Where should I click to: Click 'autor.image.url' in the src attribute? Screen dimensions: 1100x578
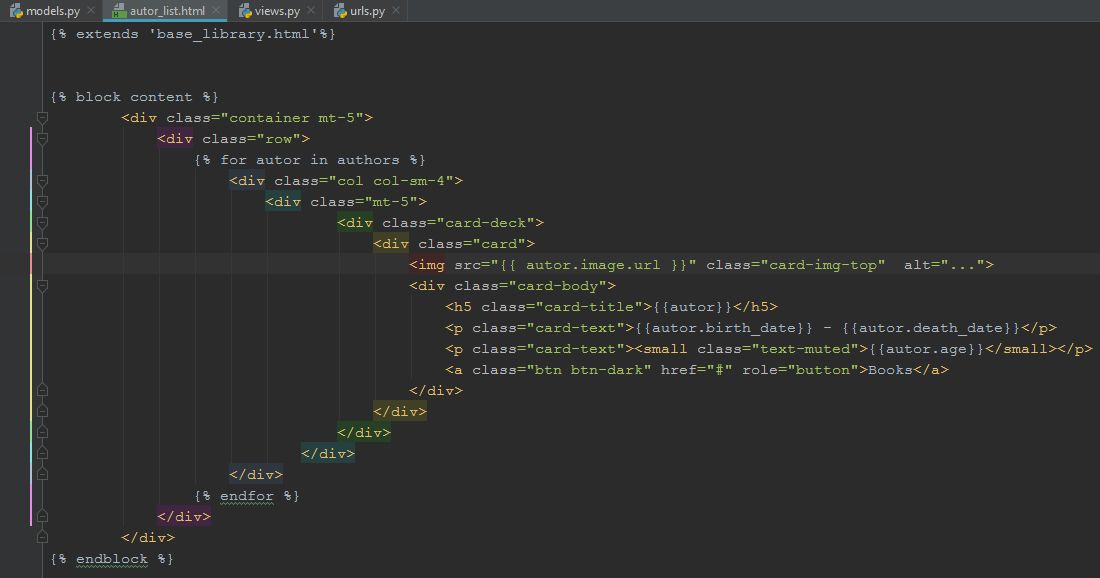593,265
